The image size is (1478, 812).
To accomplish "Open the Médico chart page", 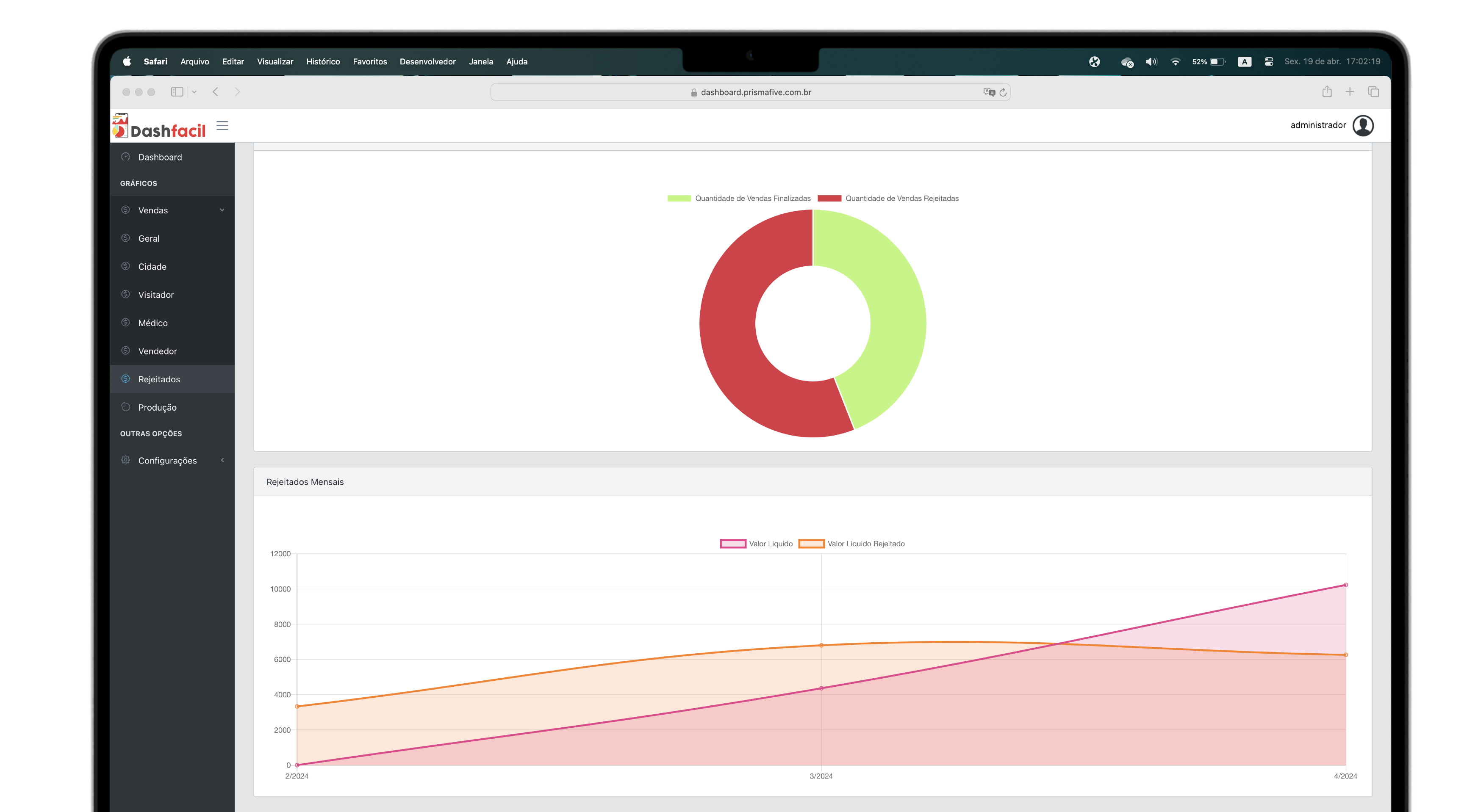I will 153,323.
